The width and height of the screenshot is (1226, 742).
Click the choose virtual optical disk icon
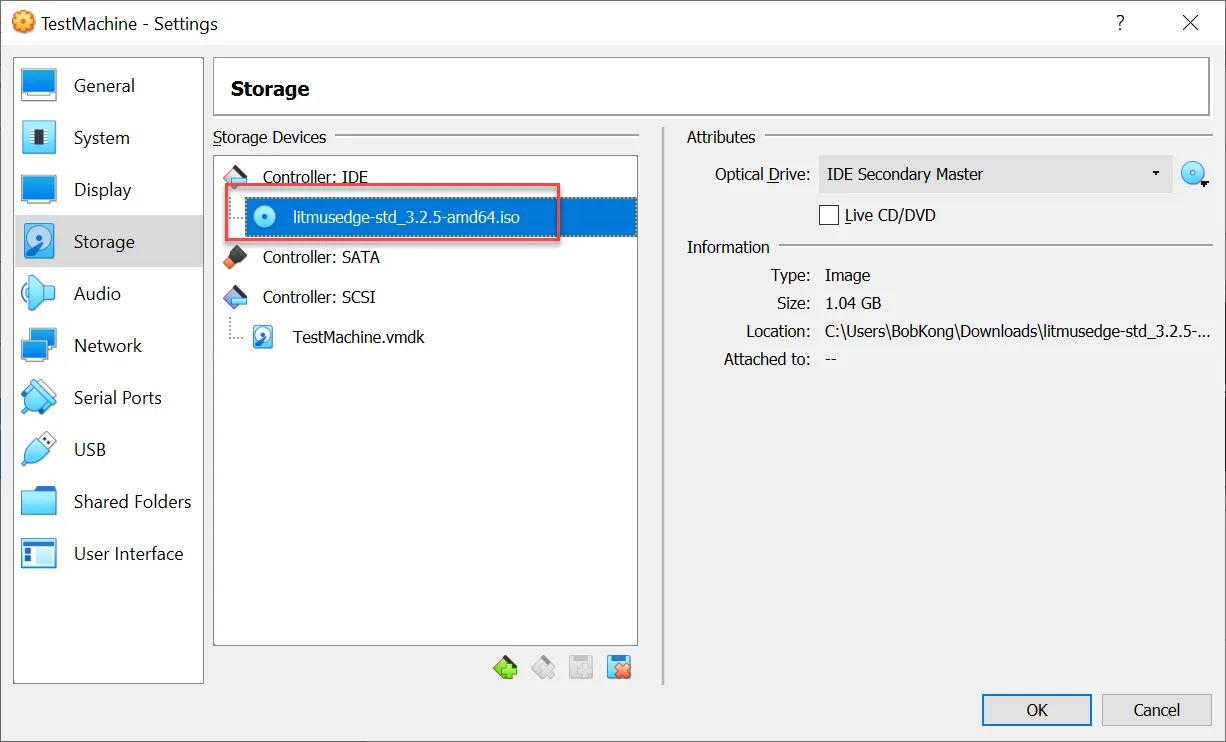click(1194, 174)
